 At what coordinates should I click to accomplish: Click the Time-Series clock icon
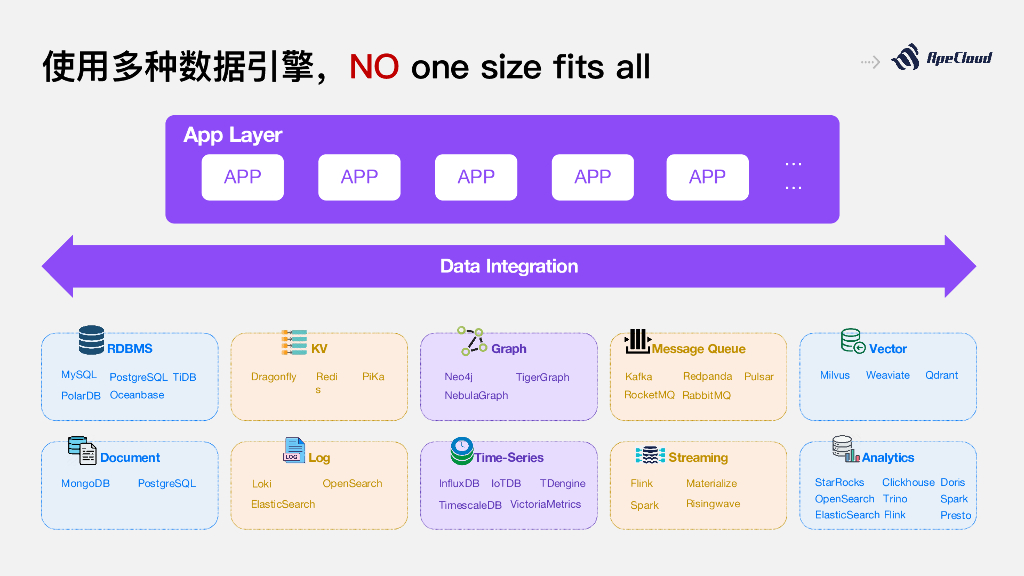[x=462, y=451]
